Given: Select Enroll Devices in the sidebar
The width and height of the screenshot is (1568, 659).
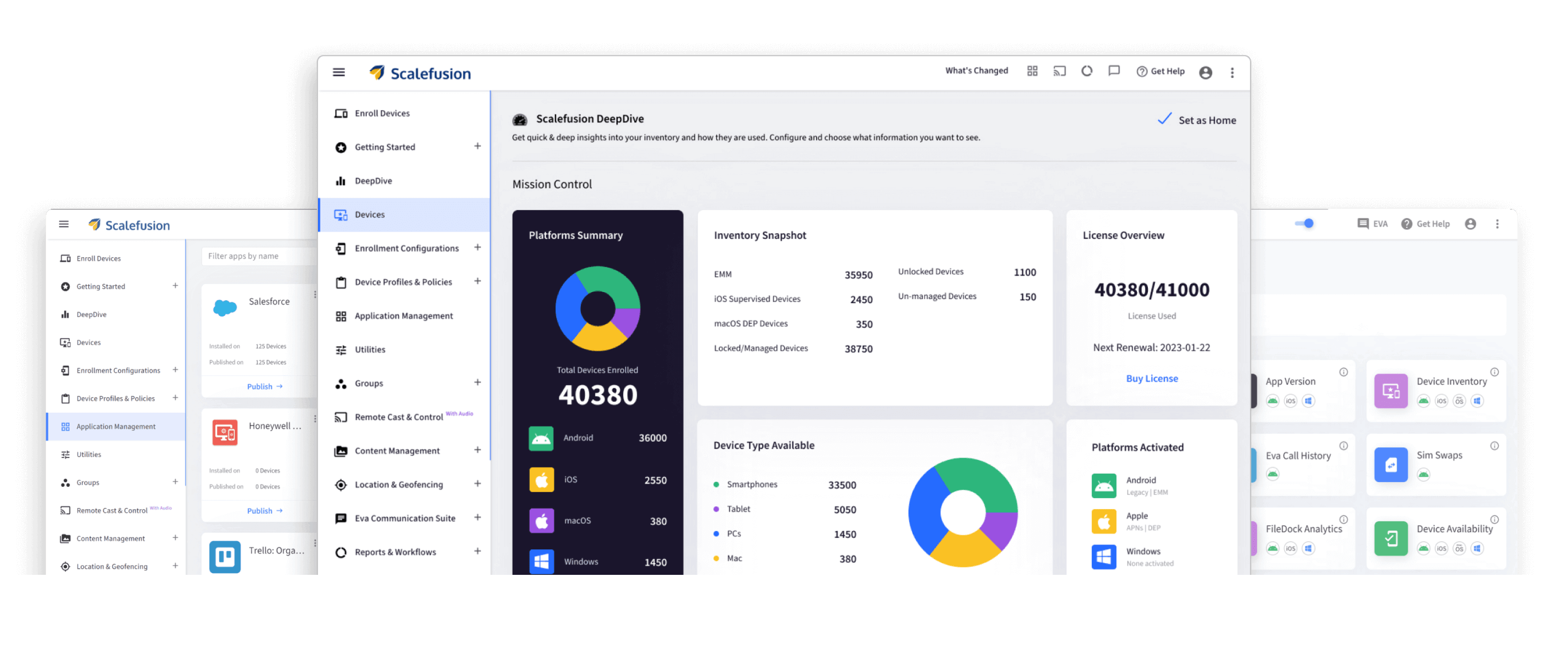Looking at the screenshot, I should 382,113.
